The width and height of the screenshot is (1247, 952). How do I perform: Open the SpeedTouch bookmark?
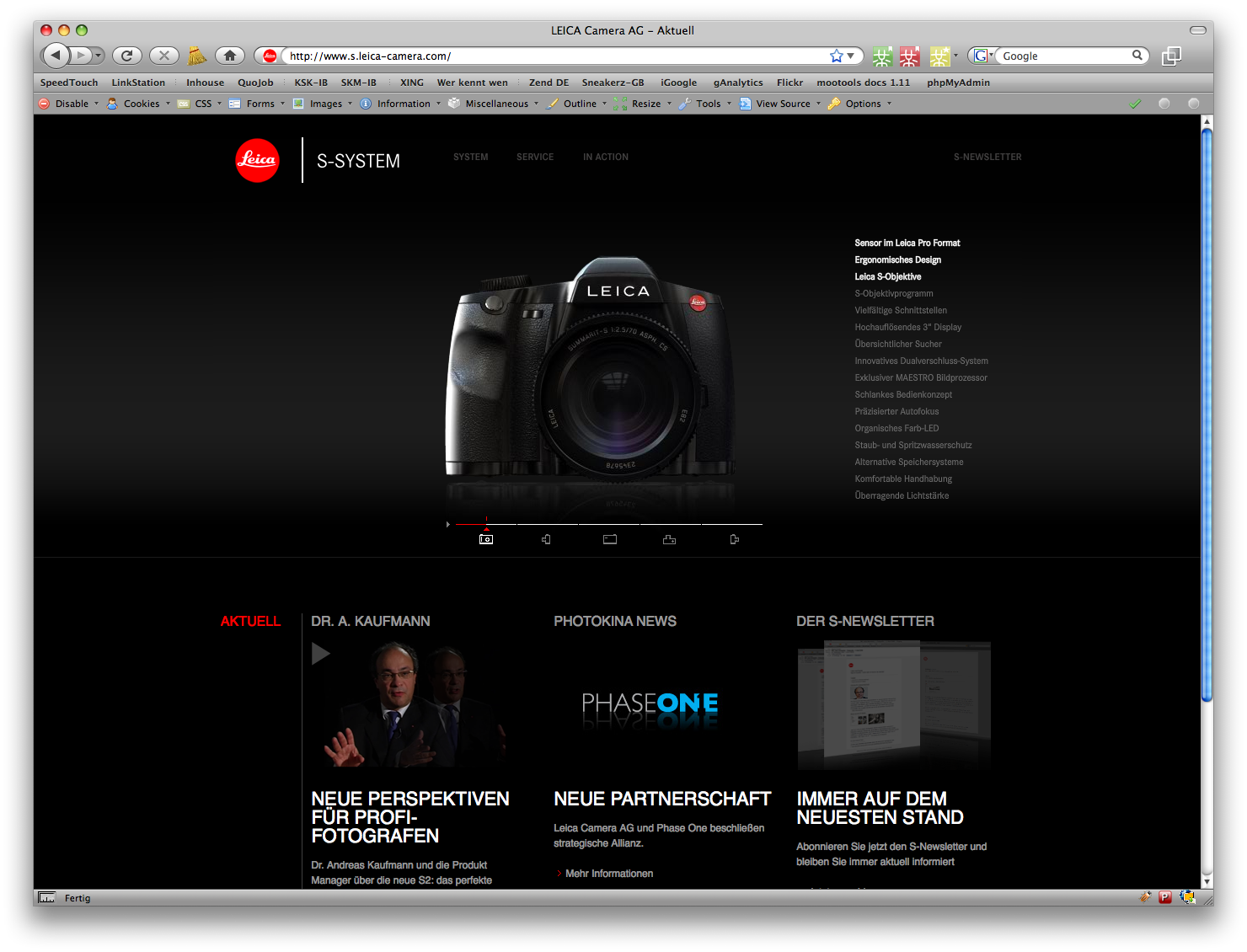coord(69,83)
